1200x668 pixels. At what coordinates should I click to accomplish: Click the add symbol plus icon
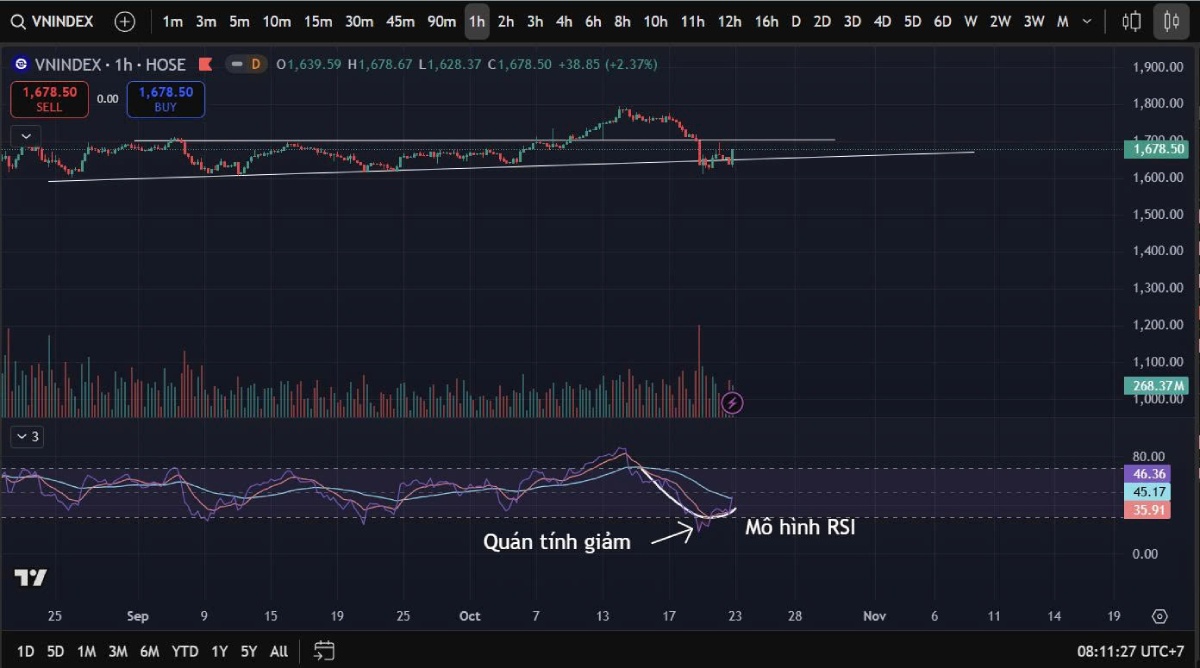coord(124,21)
